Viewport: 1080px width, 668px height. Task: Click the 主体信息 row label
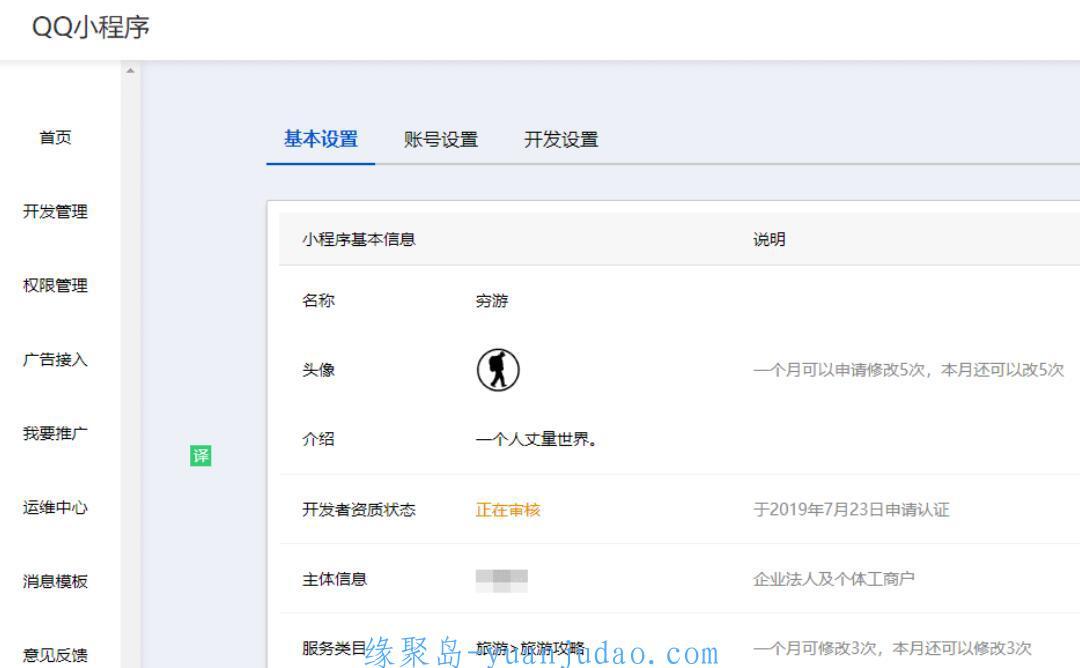pos(335,580)
